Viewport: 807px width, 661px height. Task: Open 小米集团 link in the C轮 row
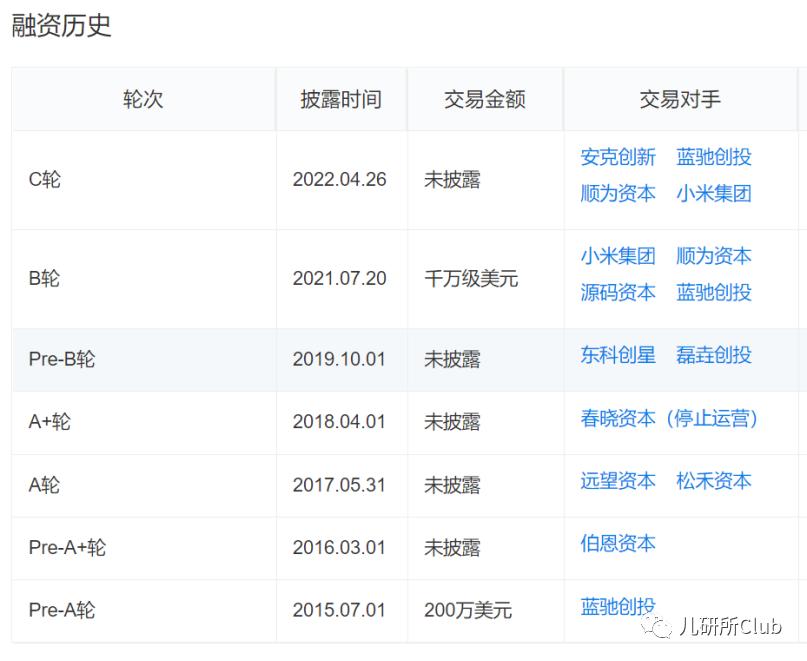(x=714, y=194)
